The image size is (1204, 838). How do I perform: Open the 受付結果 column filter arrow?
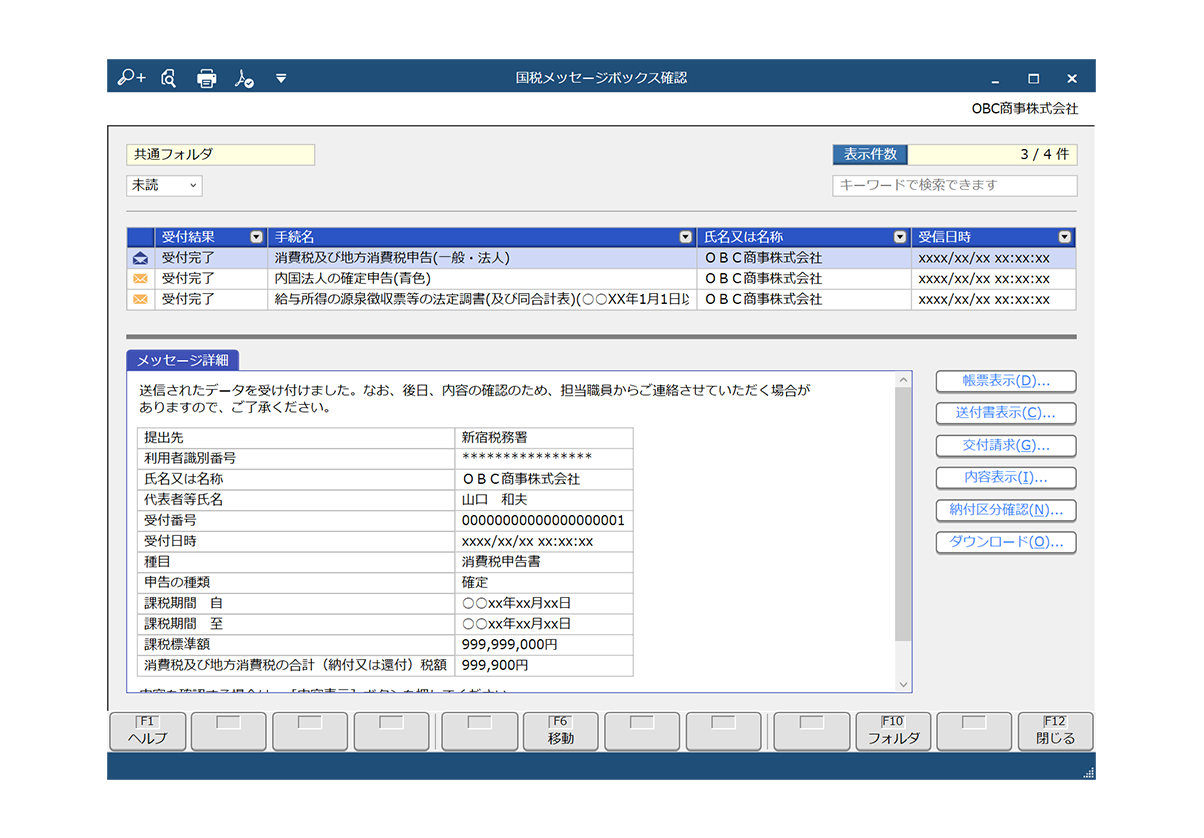[x=257, y=237]
